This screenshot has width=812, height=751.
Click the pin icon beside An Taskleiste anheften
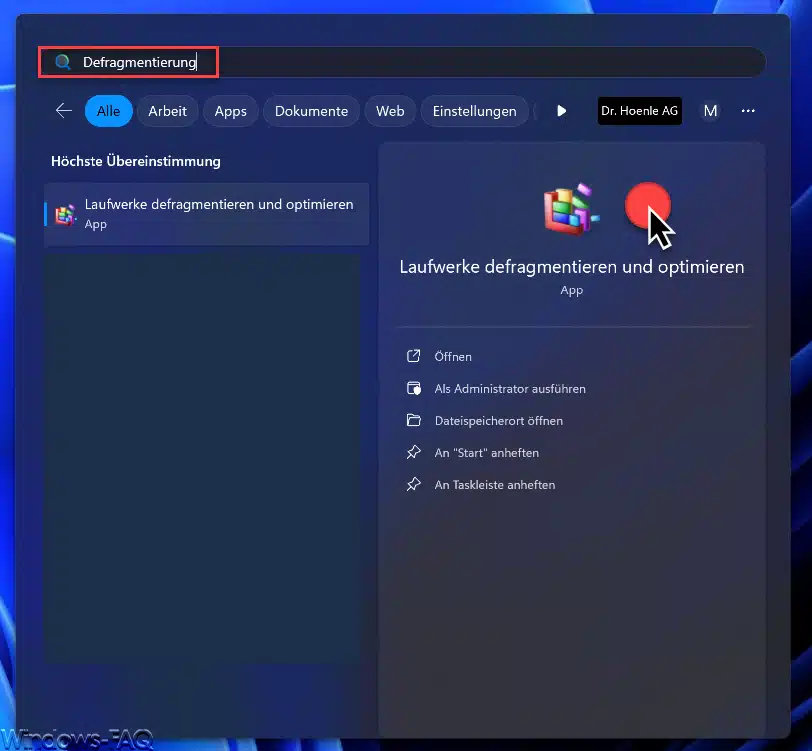tap(414, 485)
